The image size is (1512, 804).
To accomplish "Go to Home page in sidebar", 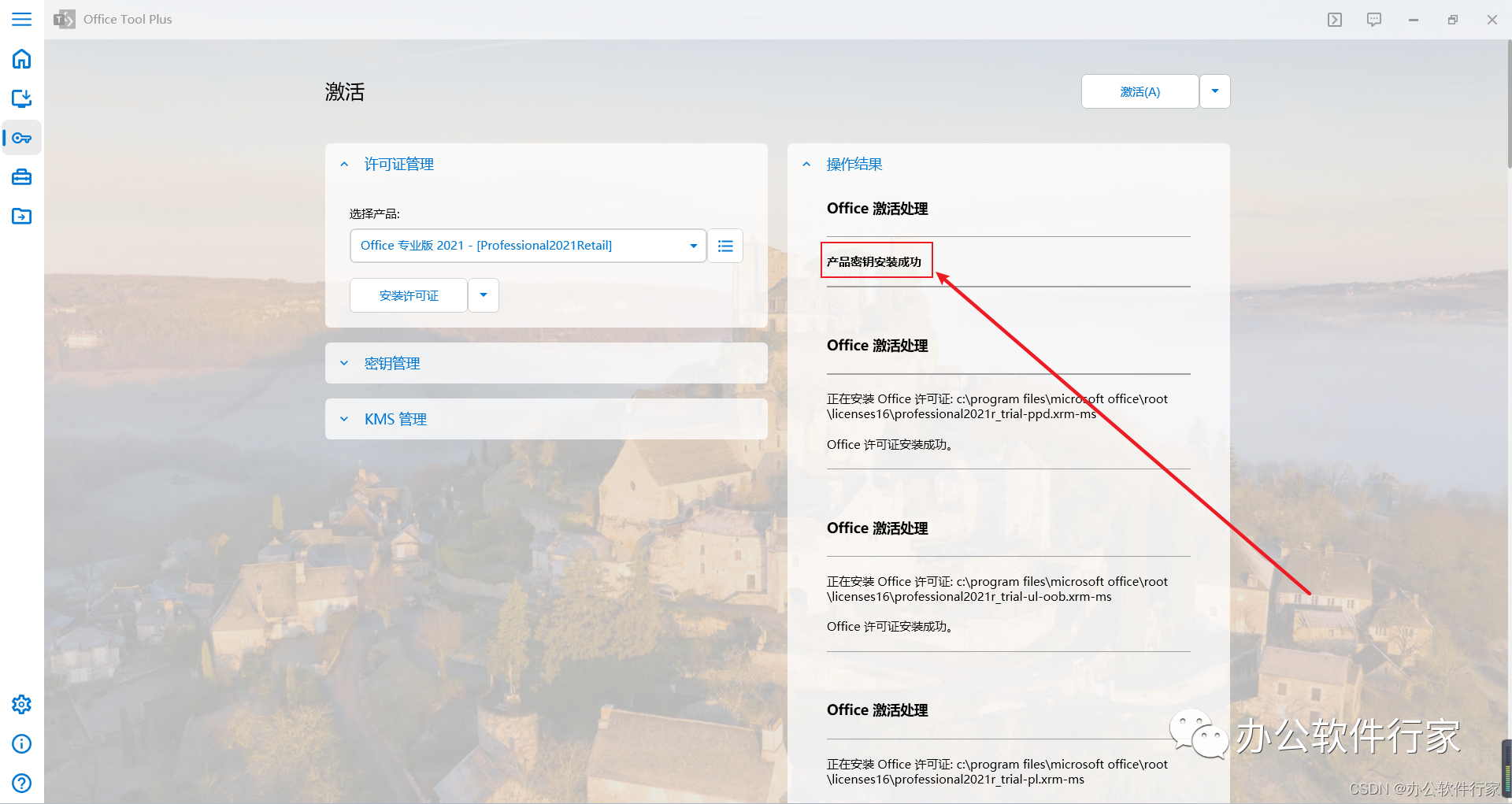I will [22, 59].
